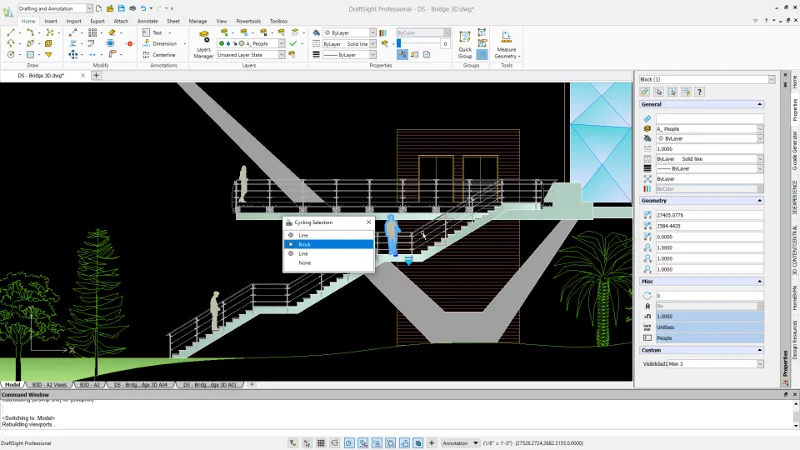800x450 pixels.
Task: Collapse the Geometry properties section
Action: 761,201
